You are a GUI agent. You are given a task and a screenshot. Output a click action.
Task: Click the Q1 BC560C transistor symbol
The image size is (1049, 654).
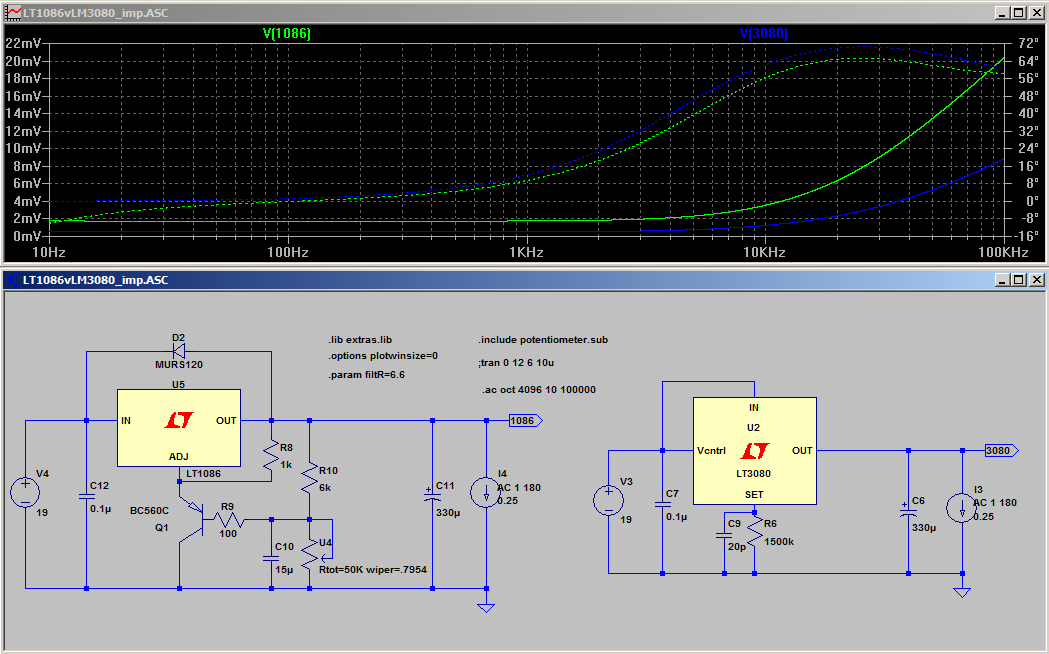click(191, 518)
